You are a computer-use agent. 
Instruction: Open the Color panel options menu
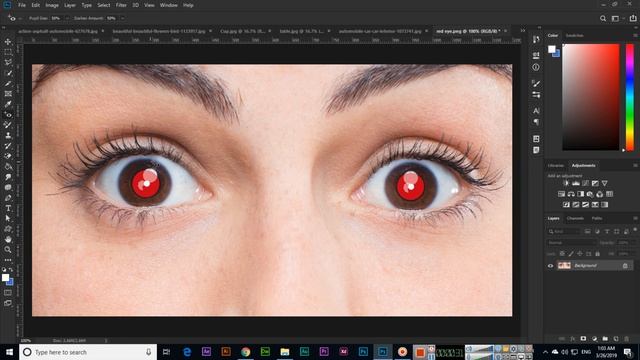click(x=635, y=36)
